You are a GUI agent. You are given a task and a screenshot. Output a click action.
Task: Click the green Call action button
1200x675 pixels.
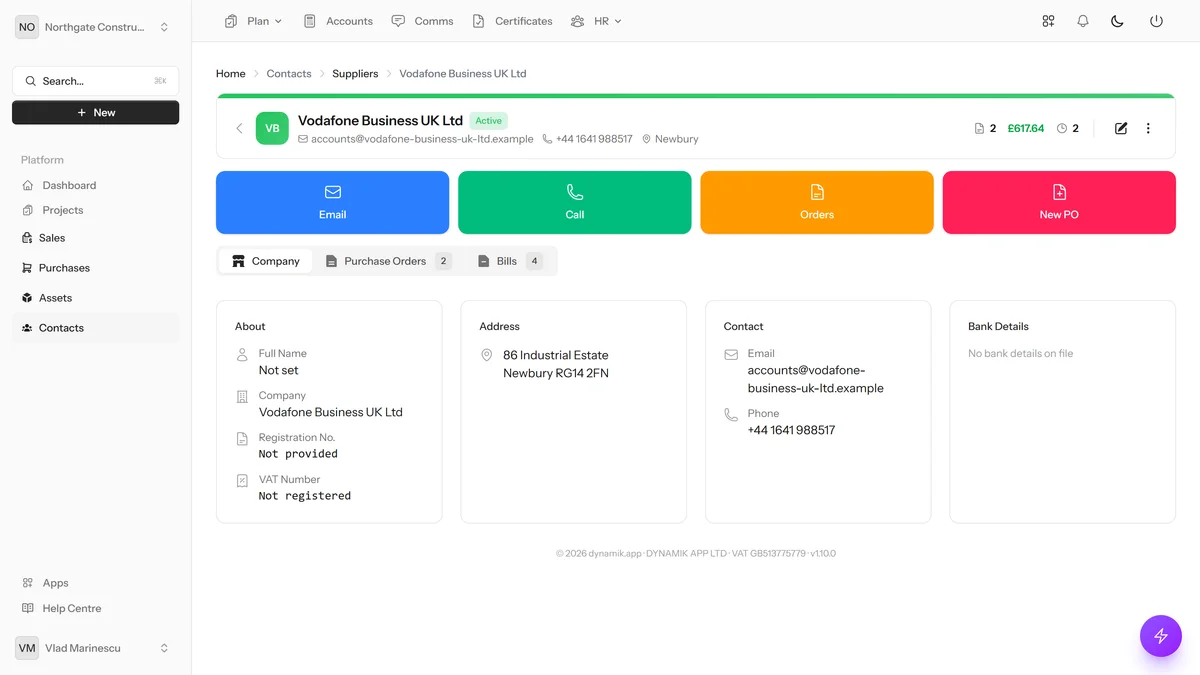pyautogui.click(x=575, y=202)
